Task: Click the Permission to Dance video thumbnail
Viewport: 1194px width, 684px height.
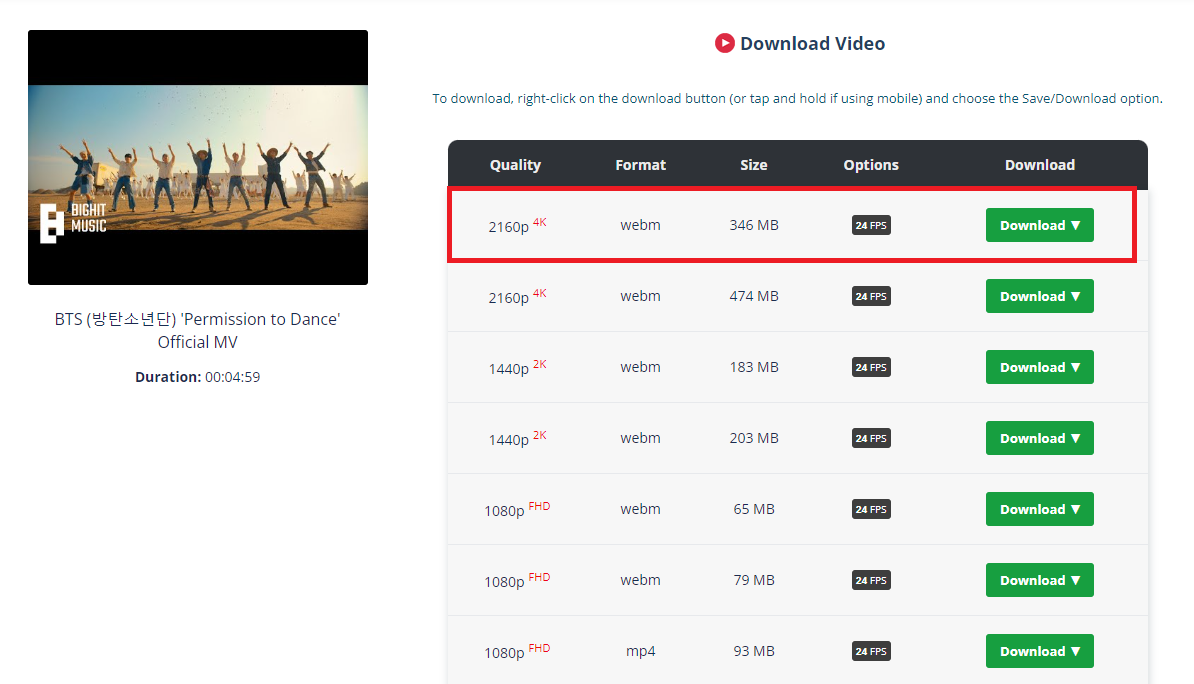Action: click(x=198, y=157)
